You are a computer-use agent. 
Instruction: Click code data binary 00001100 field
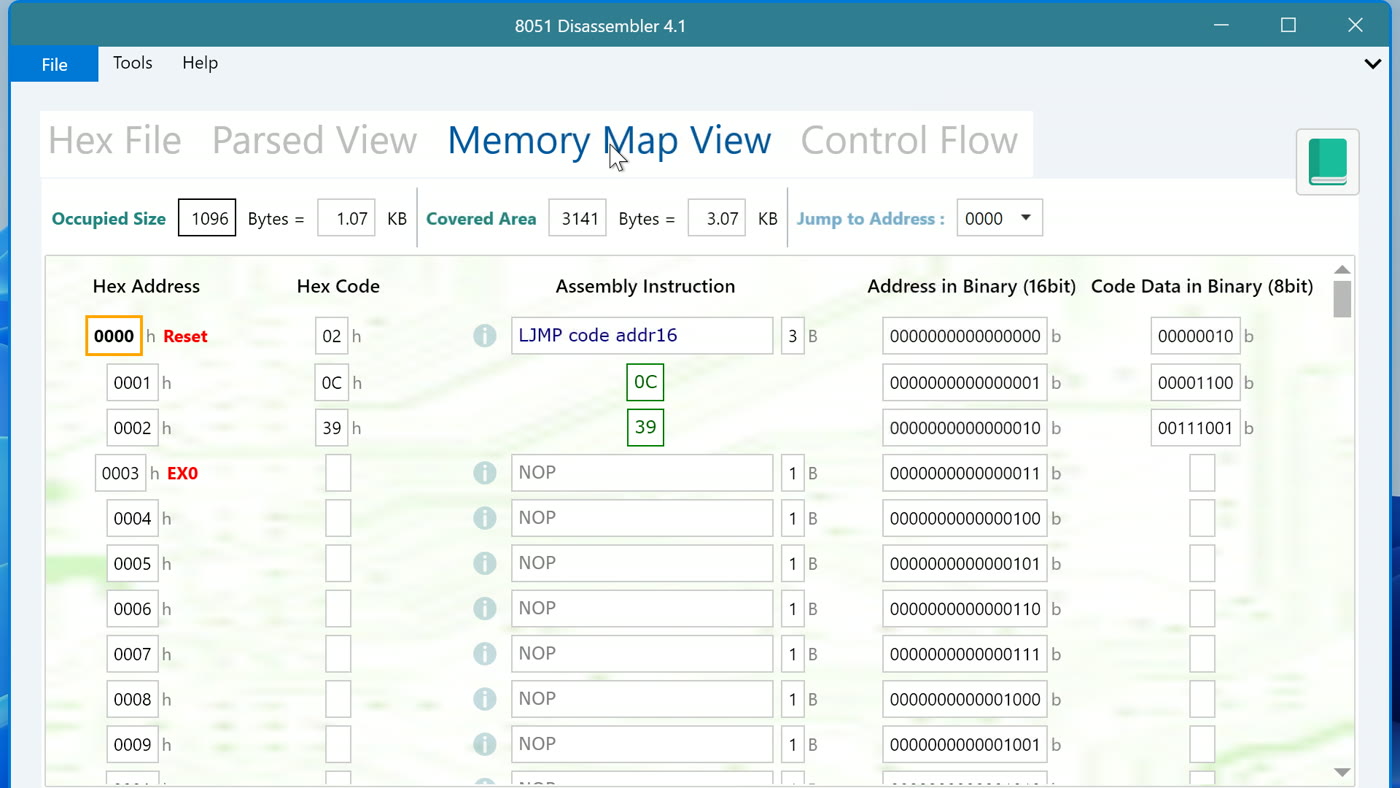point(1195,383)
